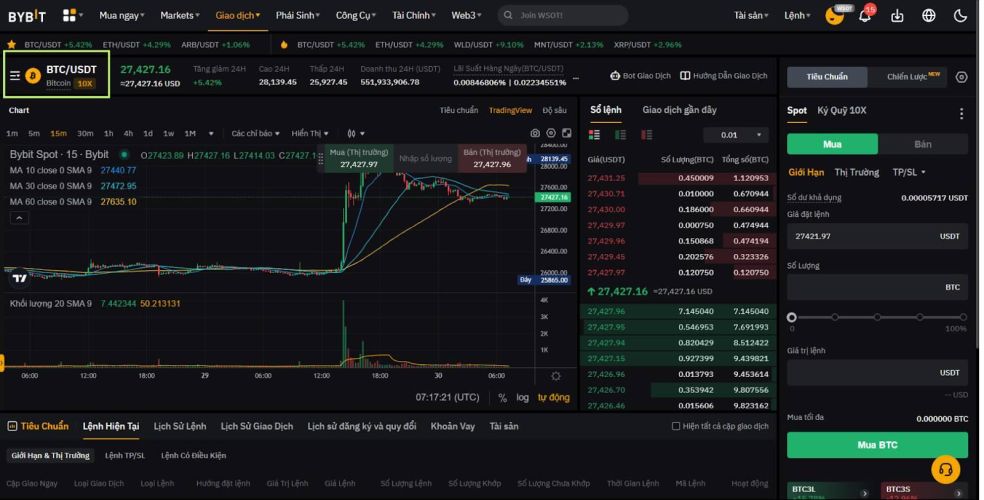Screen dimensions: 984x500
Task: Click the download app icon
Action: coord(897,16)
